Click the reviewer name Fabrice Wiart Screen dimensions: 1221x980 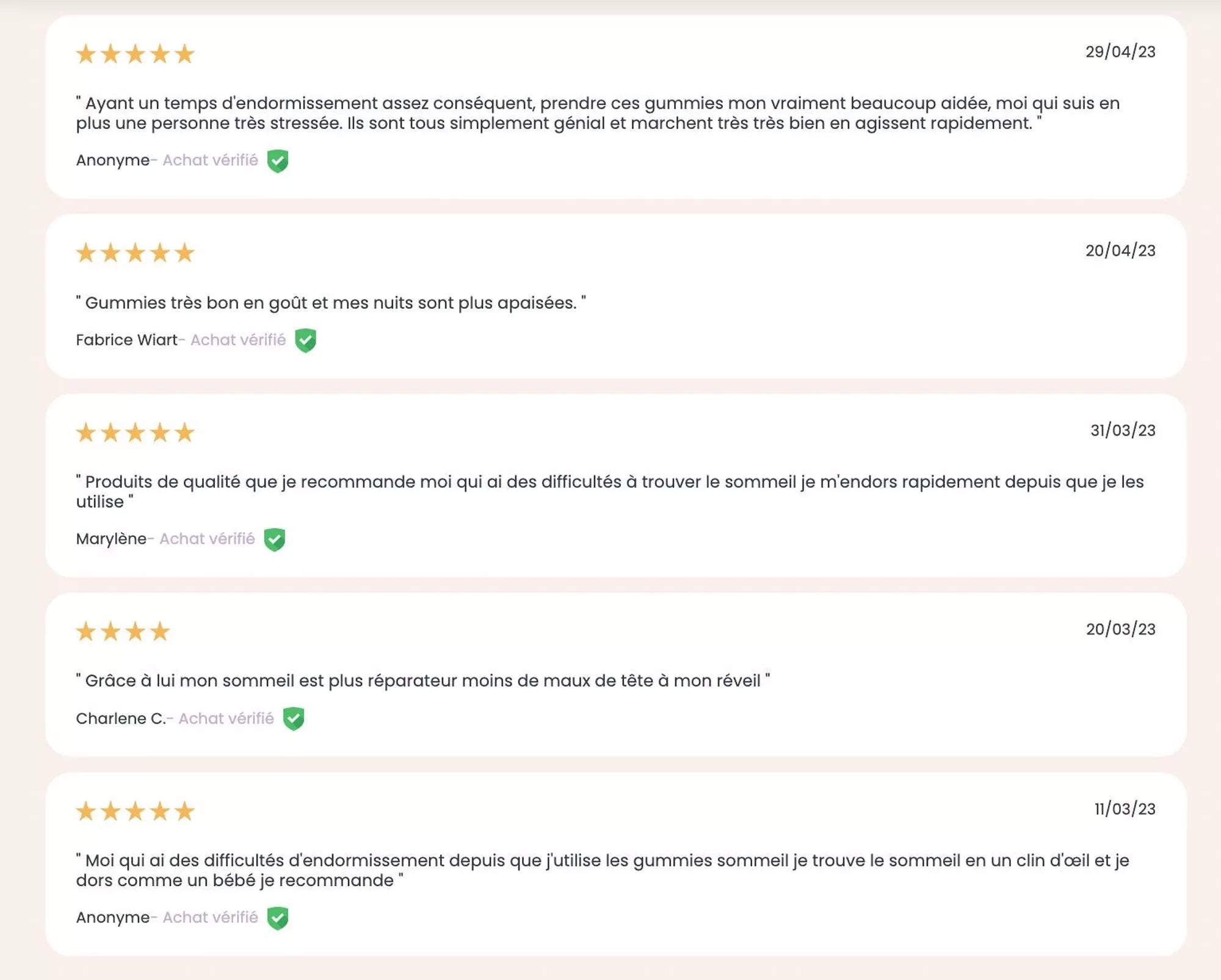pos(126,340)
